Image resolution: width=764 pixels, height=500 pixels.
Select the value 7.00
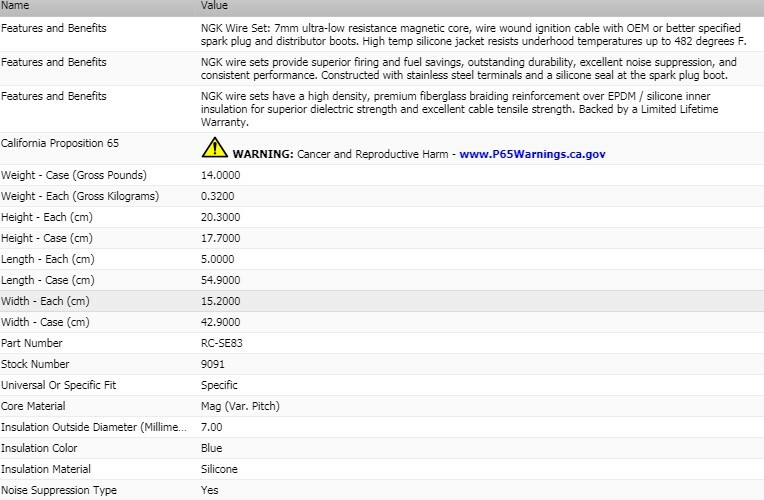pyautogui.click(x=211, y=427)
